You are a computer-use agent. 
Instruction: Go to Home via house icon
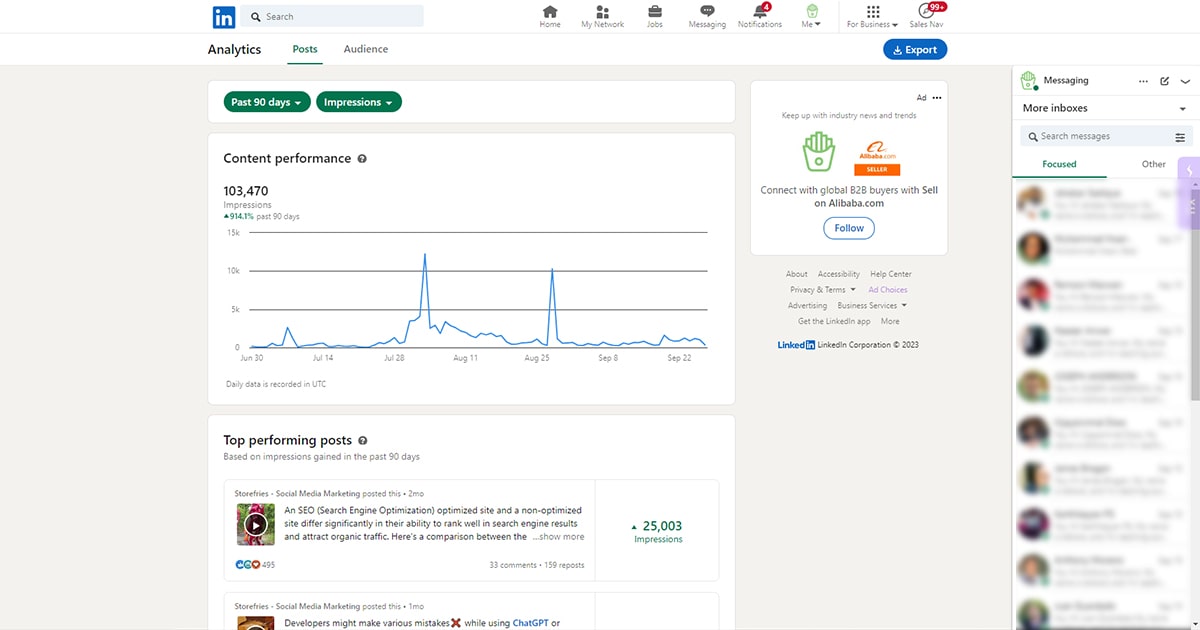[550, 12]
